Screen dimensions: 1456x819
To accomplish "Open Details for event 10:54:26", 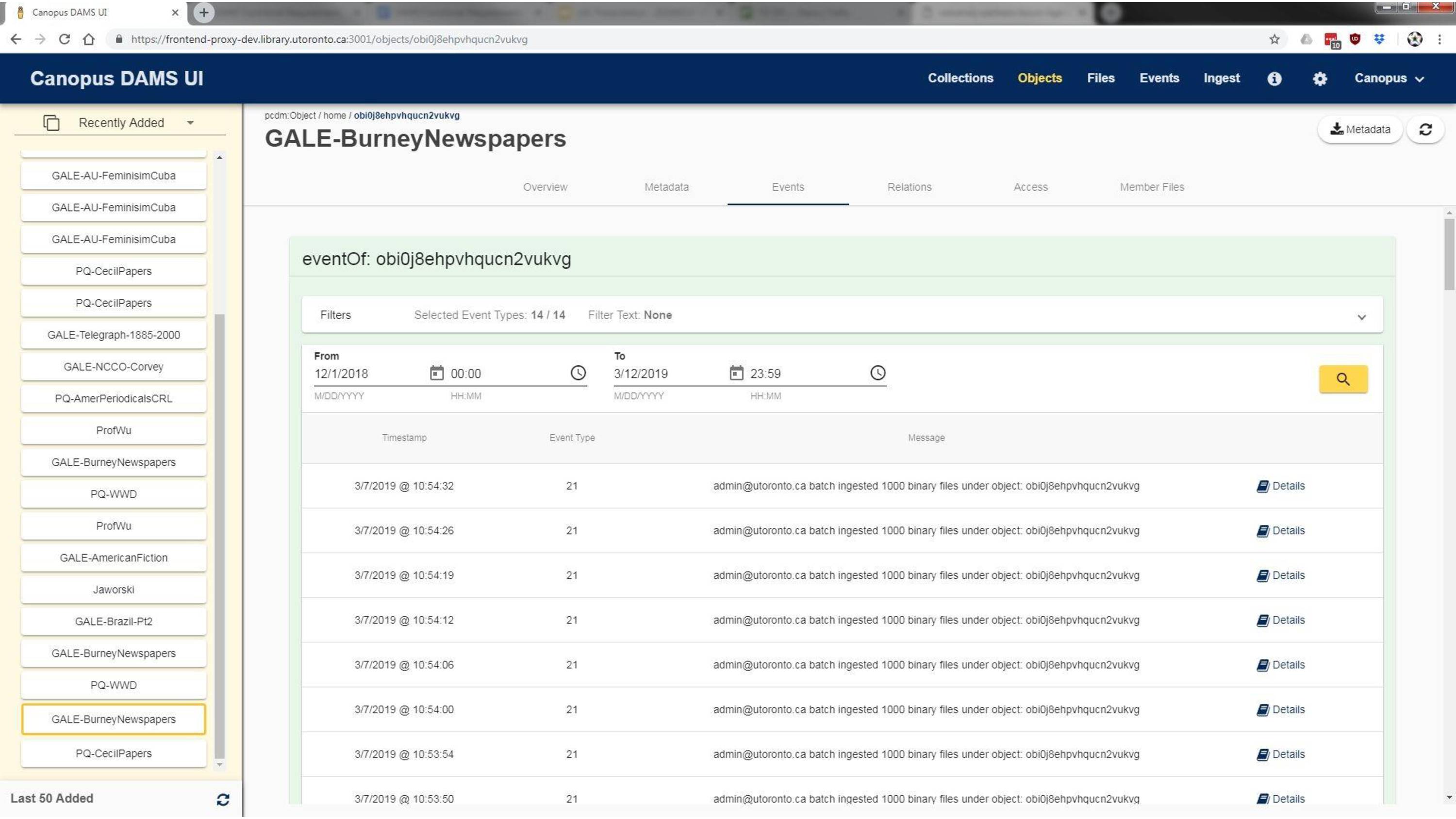I will 1280,531.
